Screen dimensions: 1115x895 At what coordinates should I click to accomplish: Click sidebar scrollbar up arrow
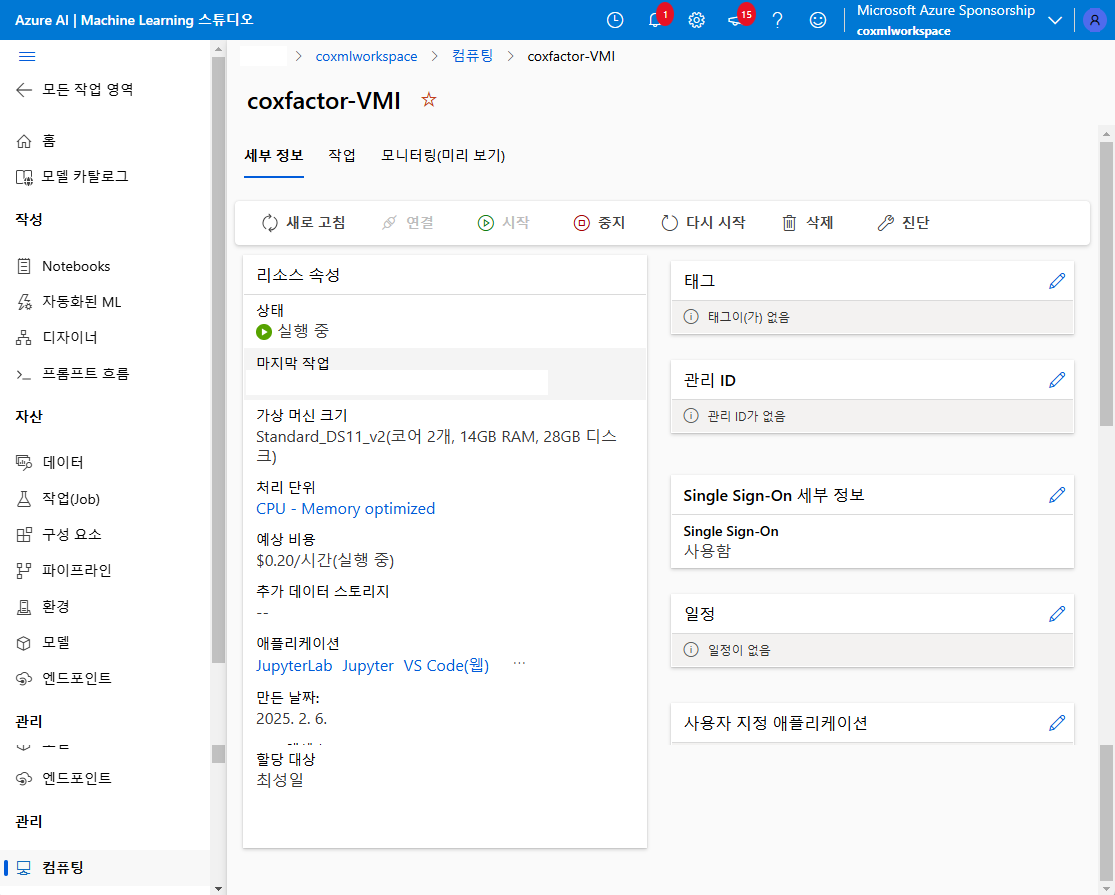point(218,50)
